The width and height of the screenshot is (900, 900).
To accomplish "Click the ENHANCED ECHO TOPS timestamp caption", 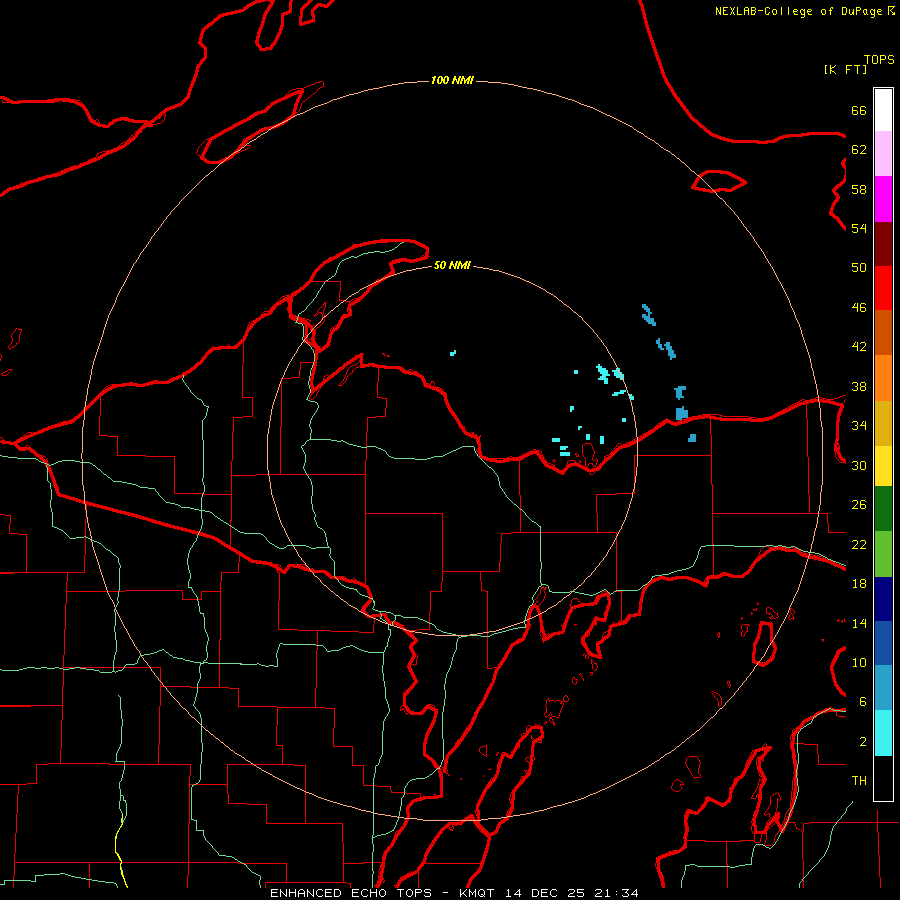I will pos(454,893).
